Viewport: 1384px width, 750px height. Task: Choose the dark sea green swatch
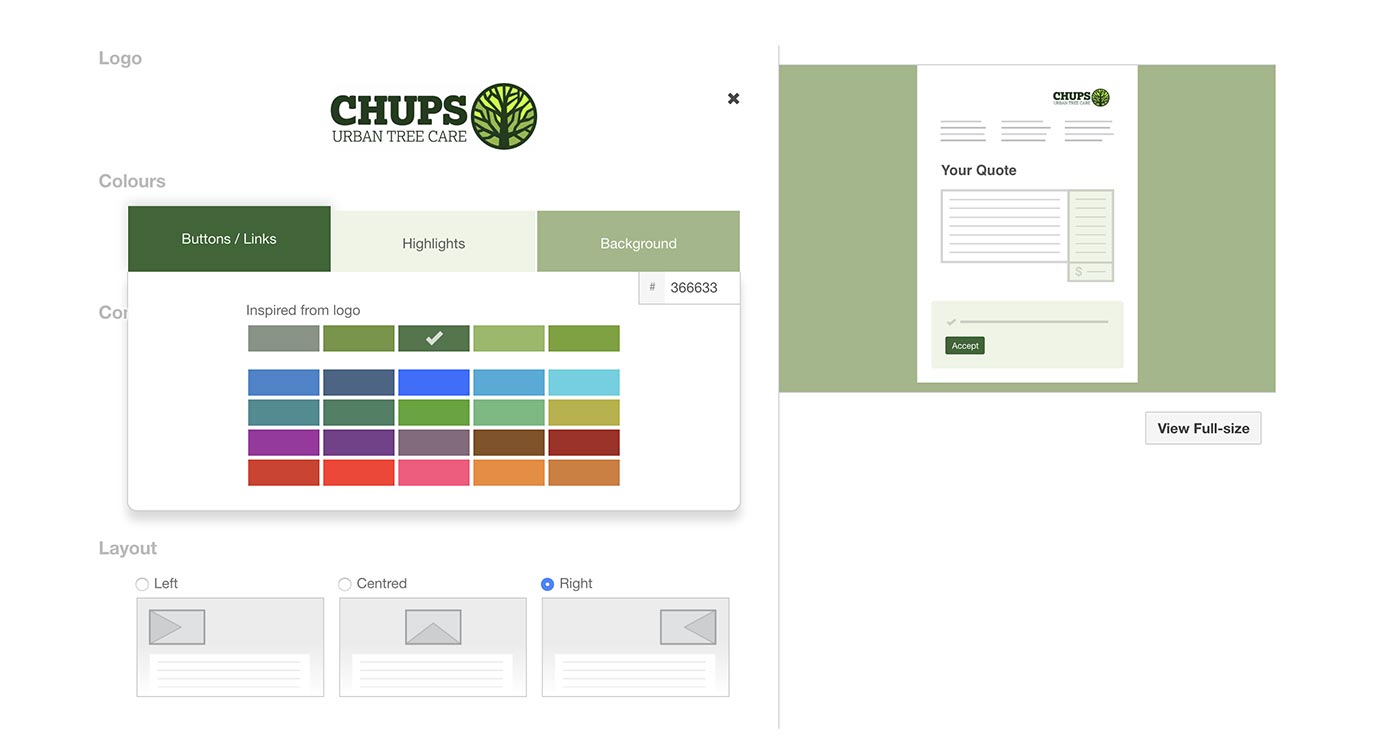(x=359, y=413)
